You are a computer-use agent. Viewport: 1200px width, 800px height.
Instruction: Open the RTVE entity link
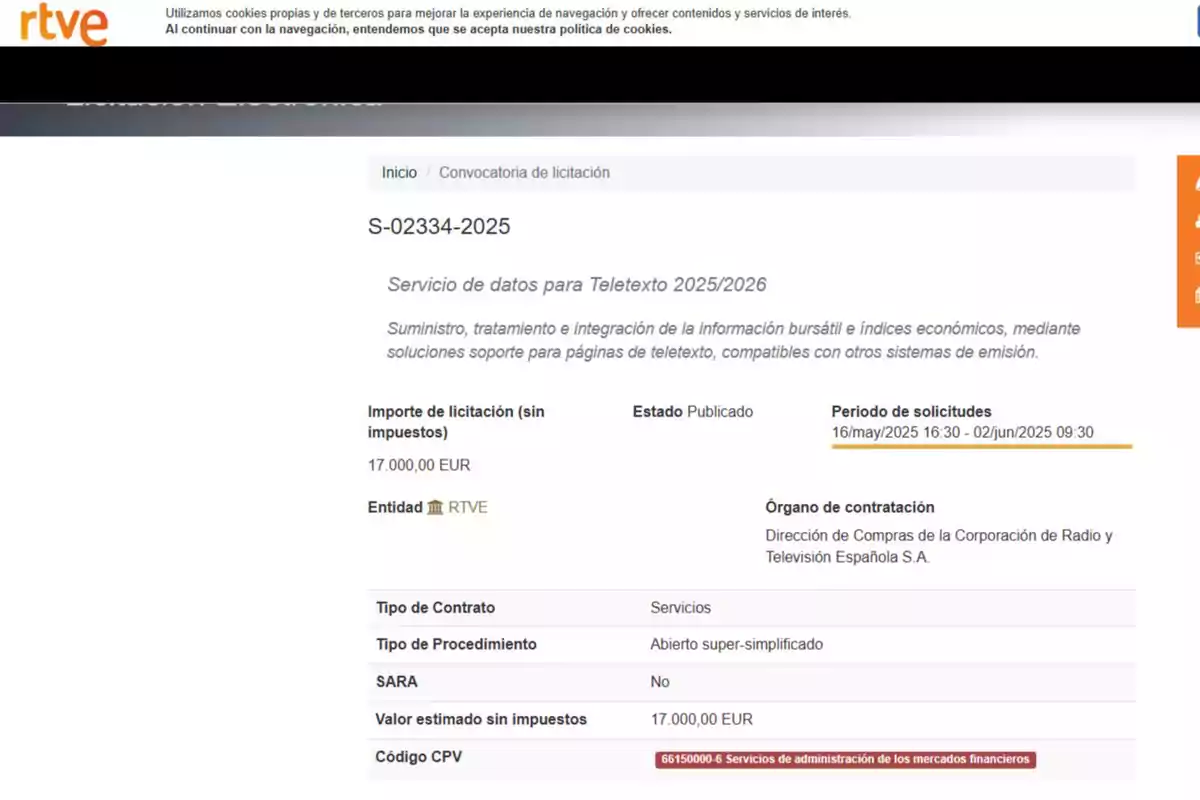point(468,507)
